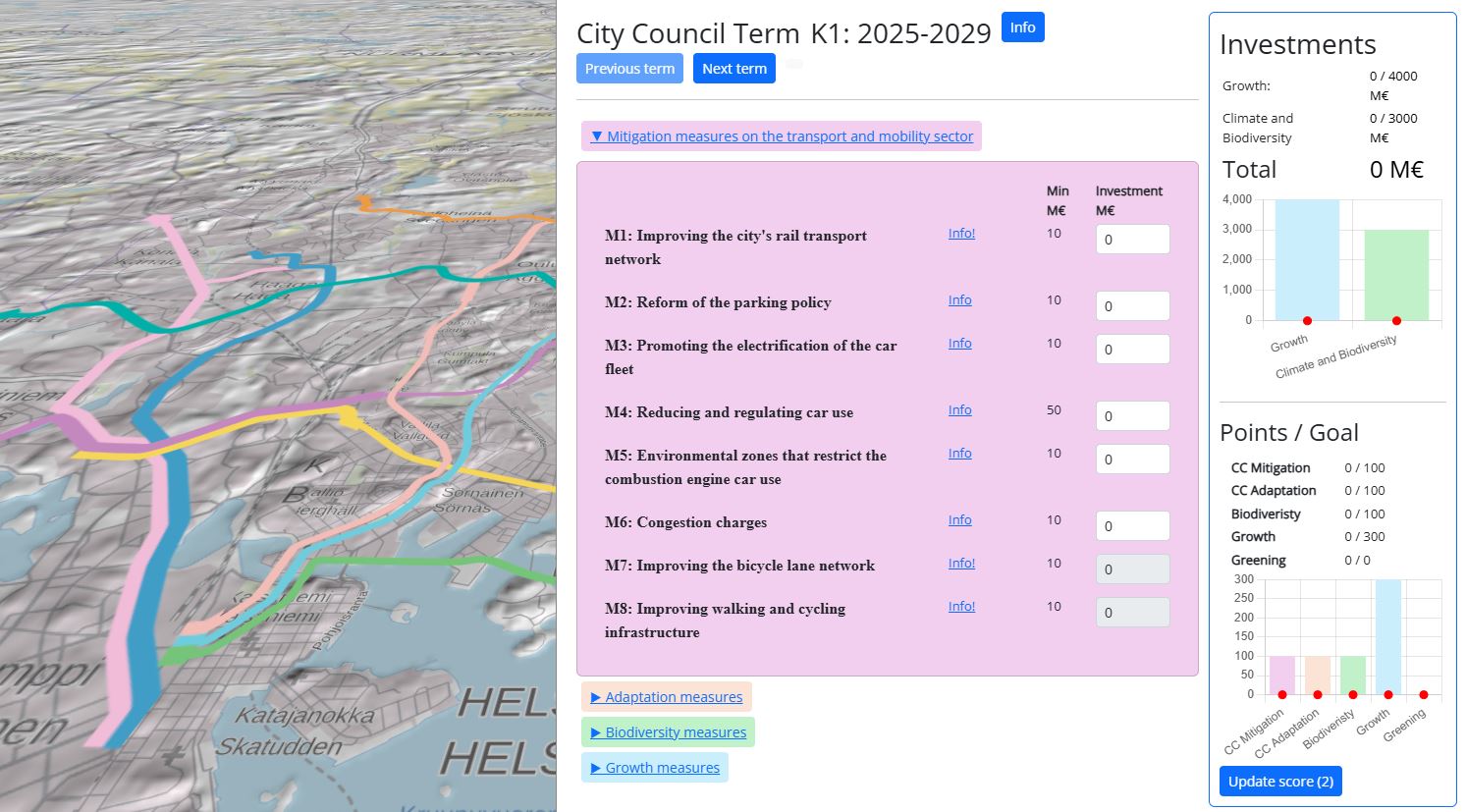Expand the Growth measures section
The image size is (1466, 812).
point(655,768)
